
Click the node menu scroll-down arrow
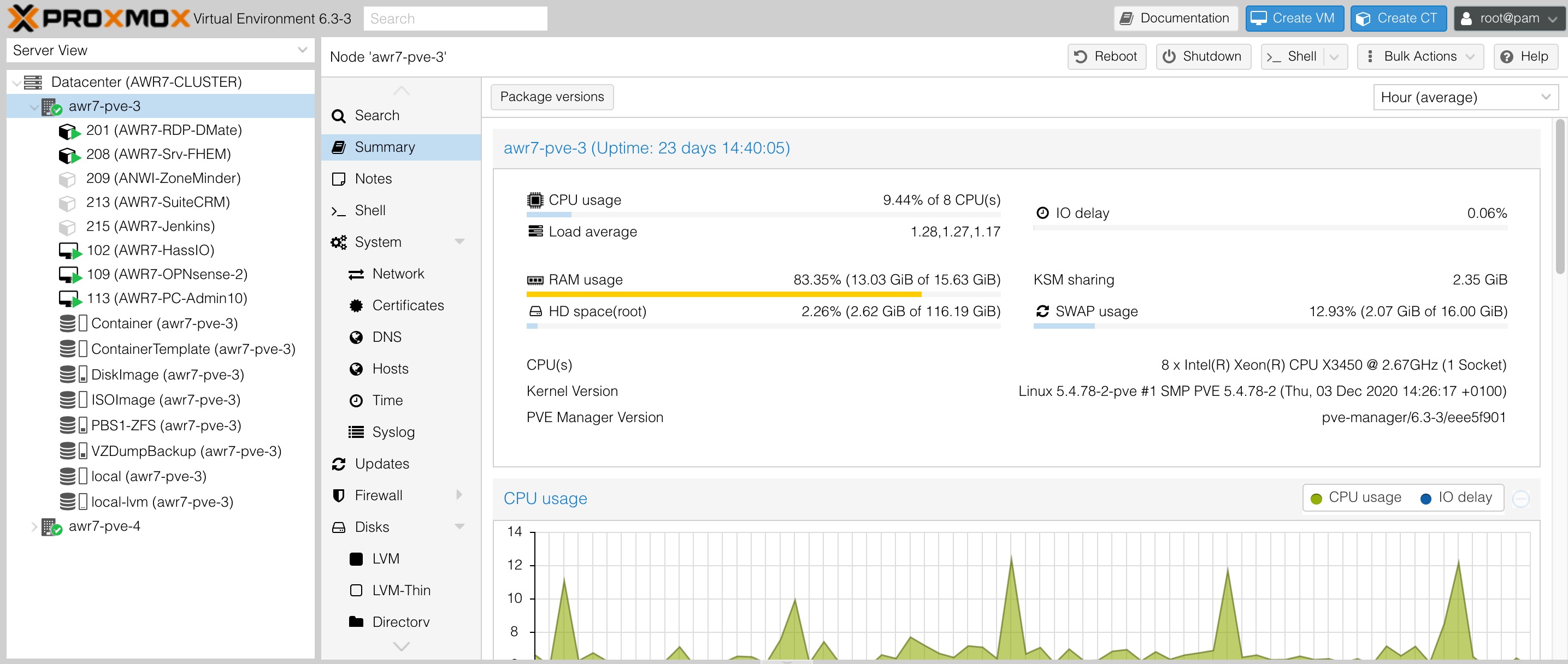coord(401,647)
